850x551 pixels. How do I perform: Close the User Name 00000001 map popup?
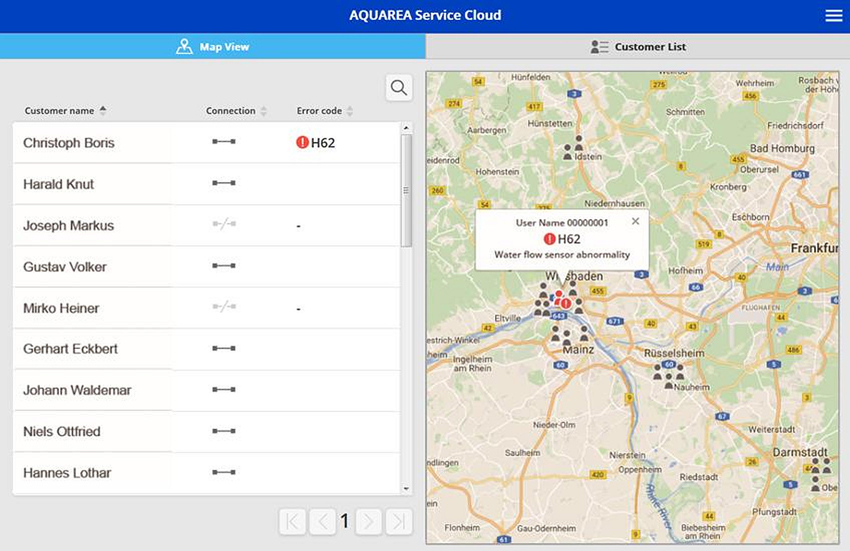(x=635, y=221)
